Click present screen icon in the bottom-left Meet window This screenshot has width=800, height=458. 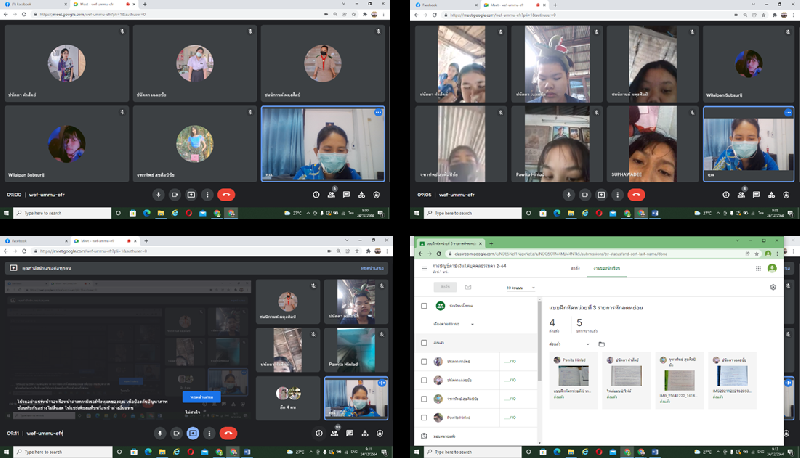pyautogui.click(x=191, y=434)
